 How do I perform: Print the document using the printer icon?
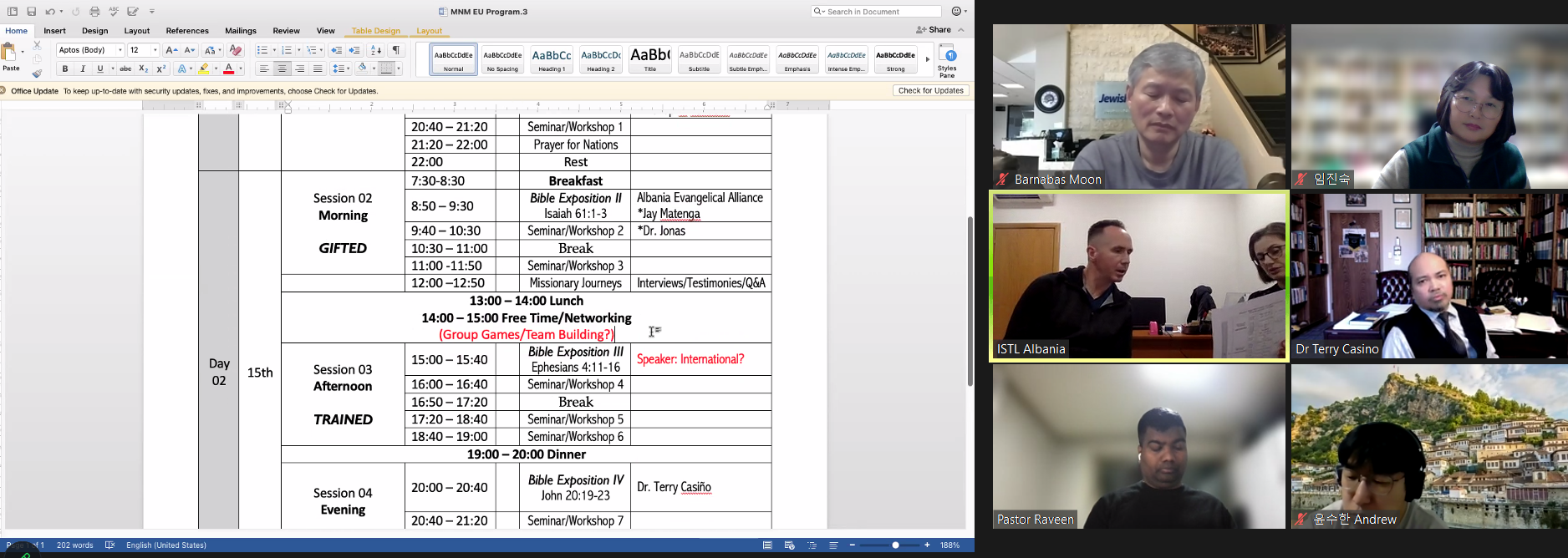tap(94, 12)
